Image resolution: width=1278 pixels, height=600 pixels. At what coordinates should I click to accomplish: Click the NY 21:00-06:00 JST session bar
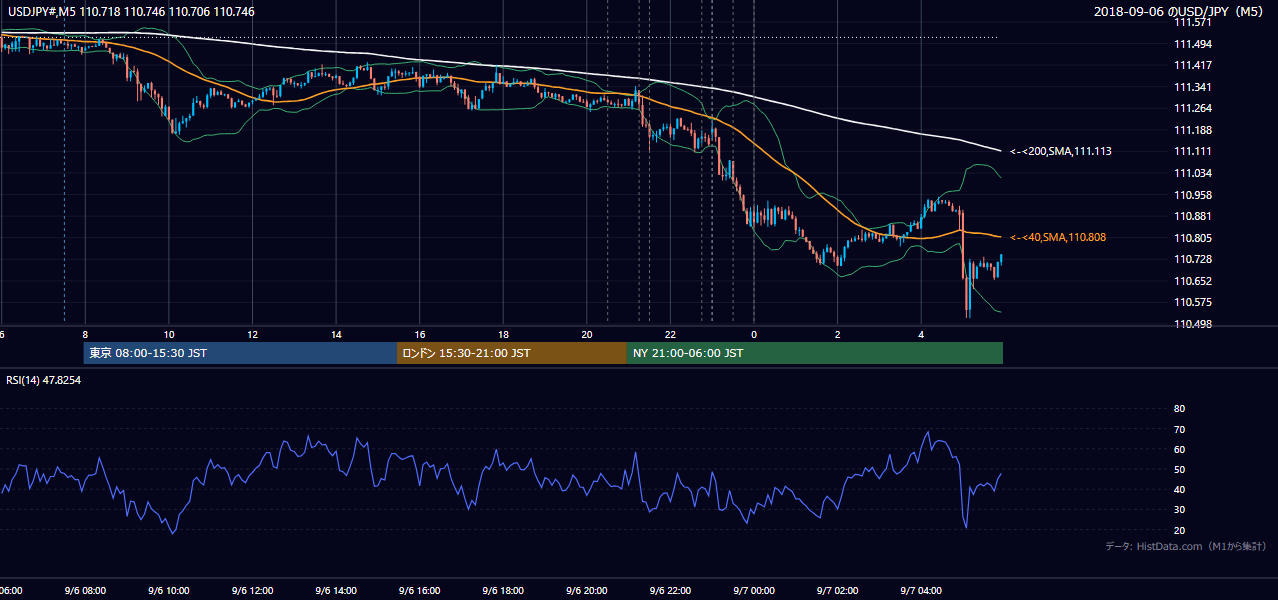coord(815,353)
